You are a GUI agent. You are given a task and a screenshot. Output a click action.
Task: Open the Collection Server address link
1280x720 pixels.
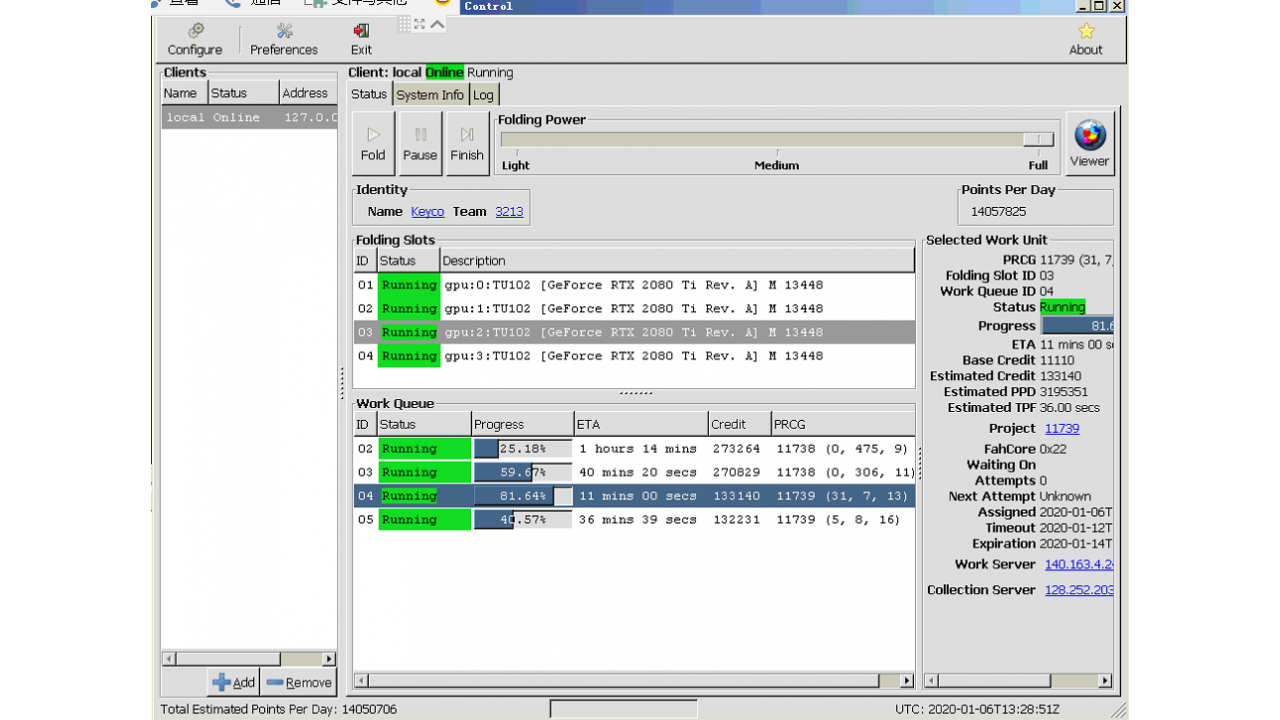click(x=1079, y=590)
